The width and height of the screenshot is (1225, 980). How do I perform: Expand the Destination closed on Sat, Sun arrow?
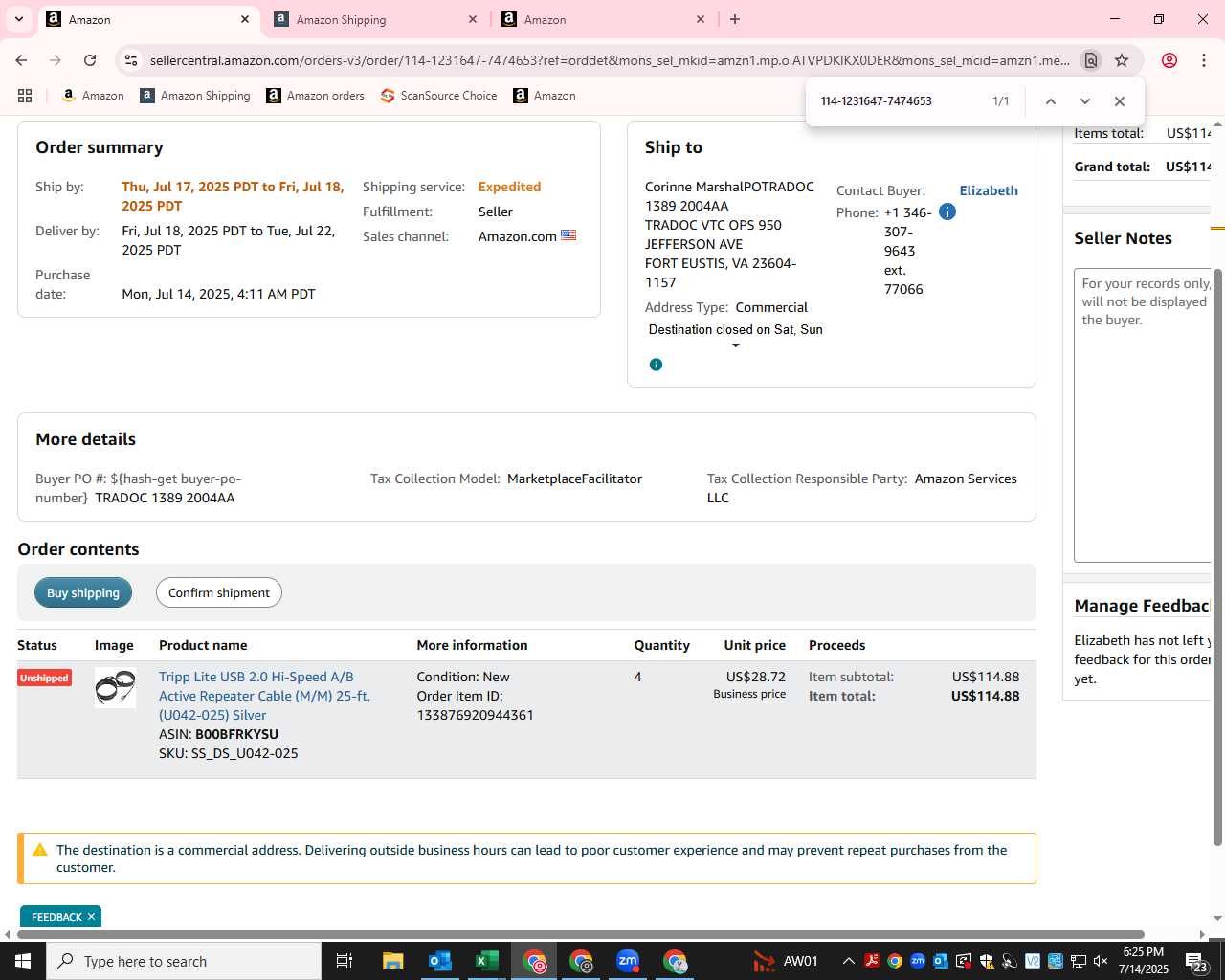735,345
